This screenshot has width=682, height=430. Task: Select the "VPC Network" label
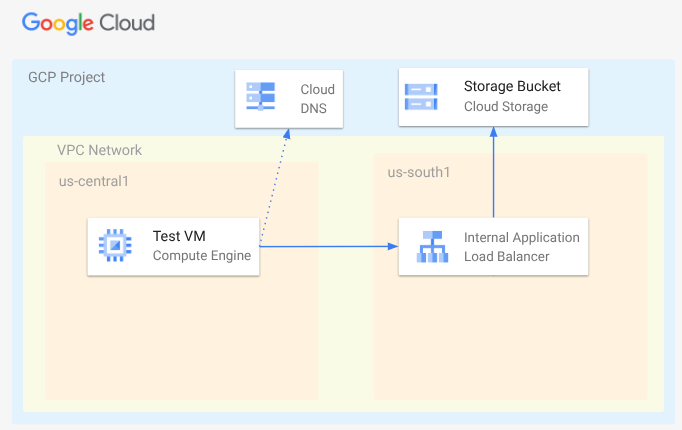(99, 150)
